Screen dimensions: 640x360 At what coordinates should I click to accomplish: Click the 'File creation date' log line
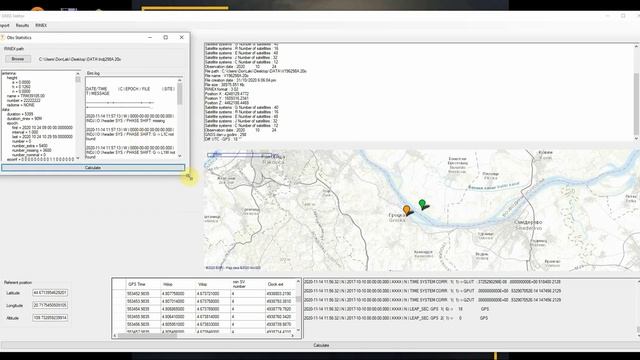(240, 80)
